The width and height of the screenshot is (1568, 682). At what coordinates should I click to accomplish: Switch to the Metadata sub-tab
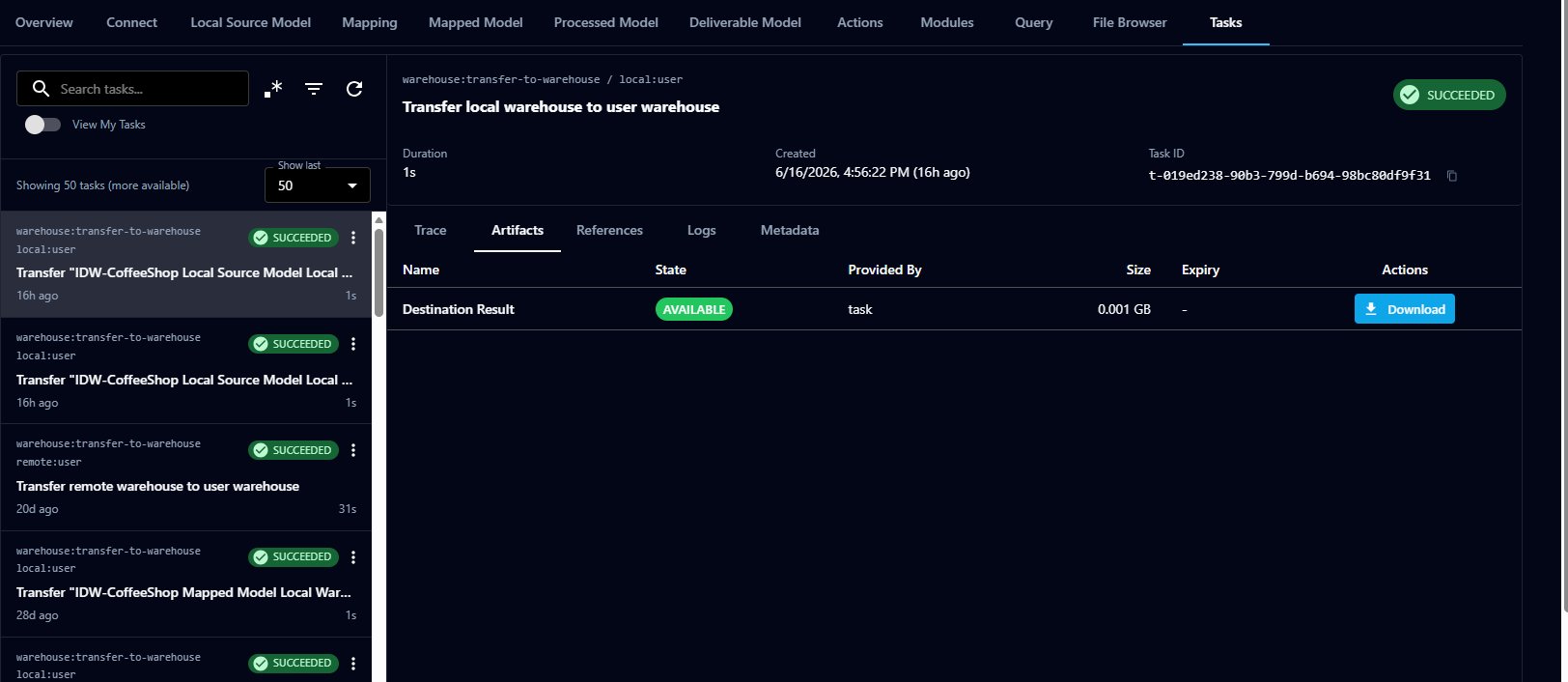790,230
